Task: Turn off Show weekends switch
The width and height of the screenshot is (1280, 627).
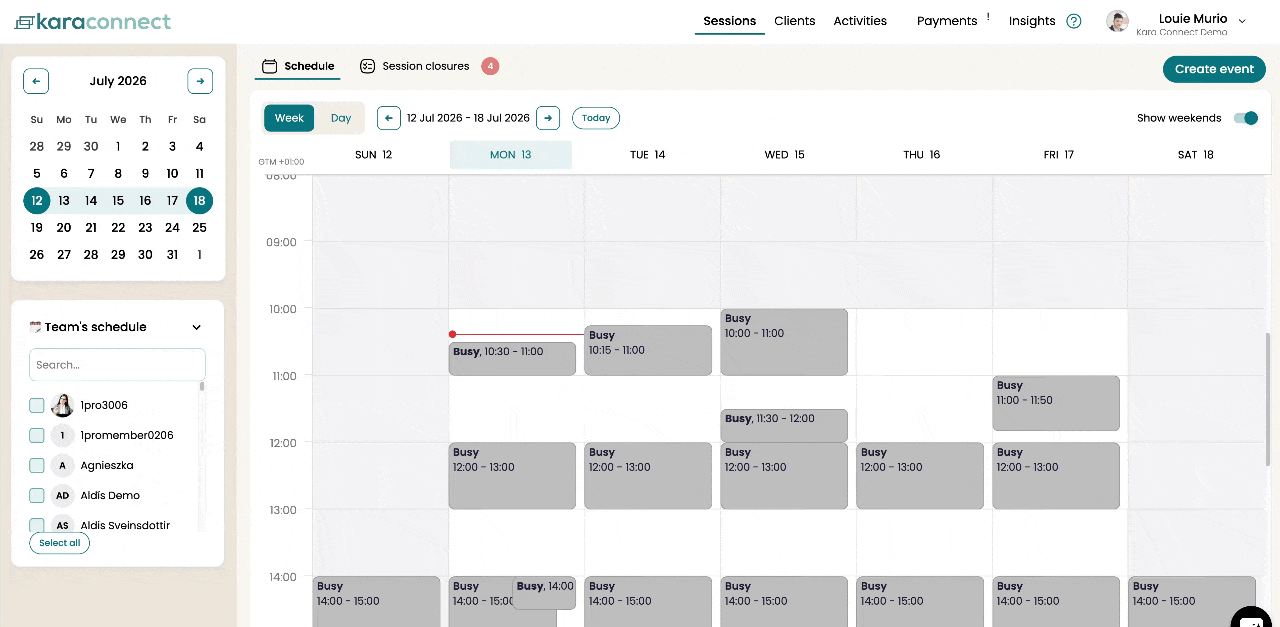Action: [1245, 118]
